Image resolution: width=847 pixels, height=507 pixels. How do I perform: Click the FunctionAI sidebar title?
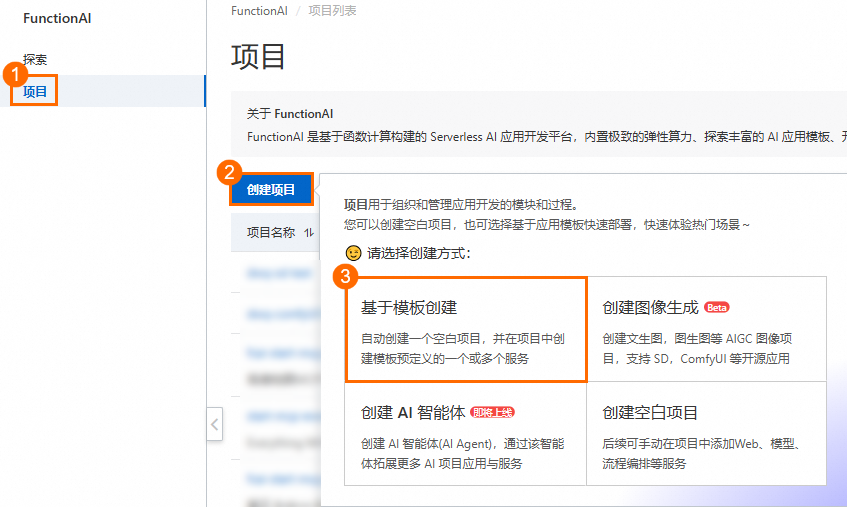57,18
